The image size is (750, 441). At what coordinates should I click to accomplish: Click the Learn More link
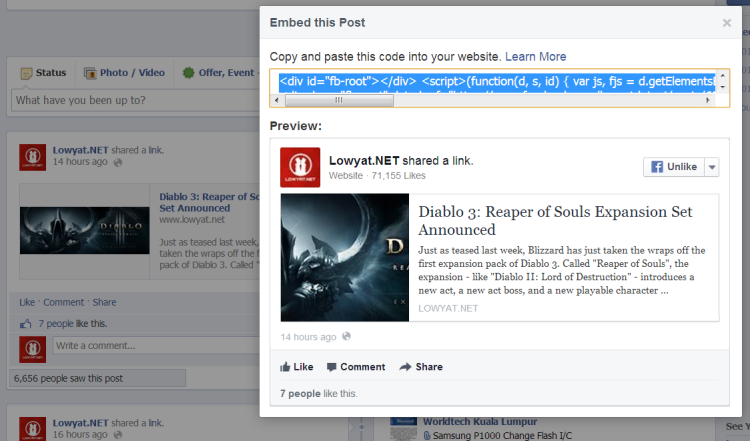pos(535,57)
